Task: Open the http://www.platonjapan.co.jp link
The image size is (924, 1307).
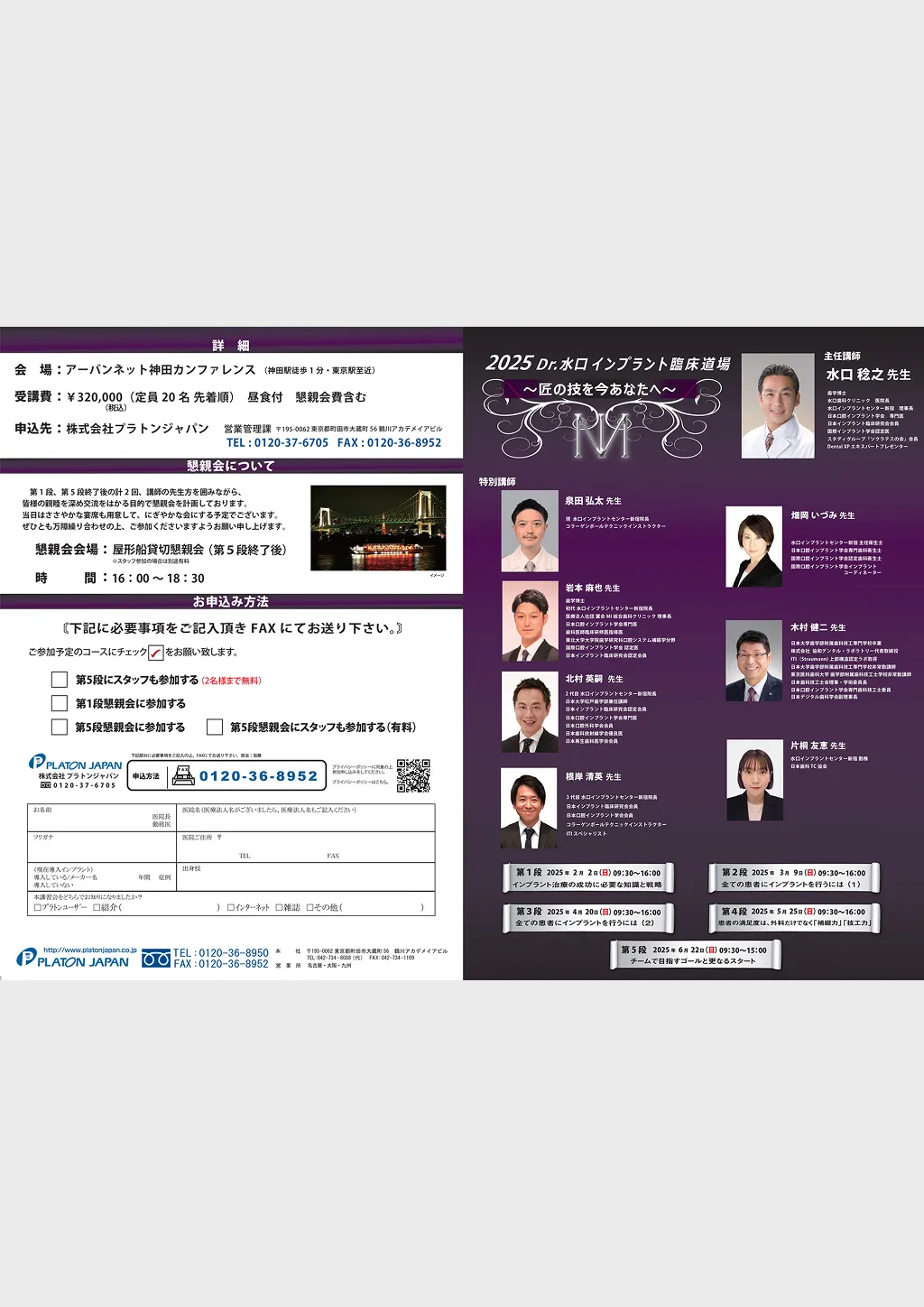Action: click(90, 950)
